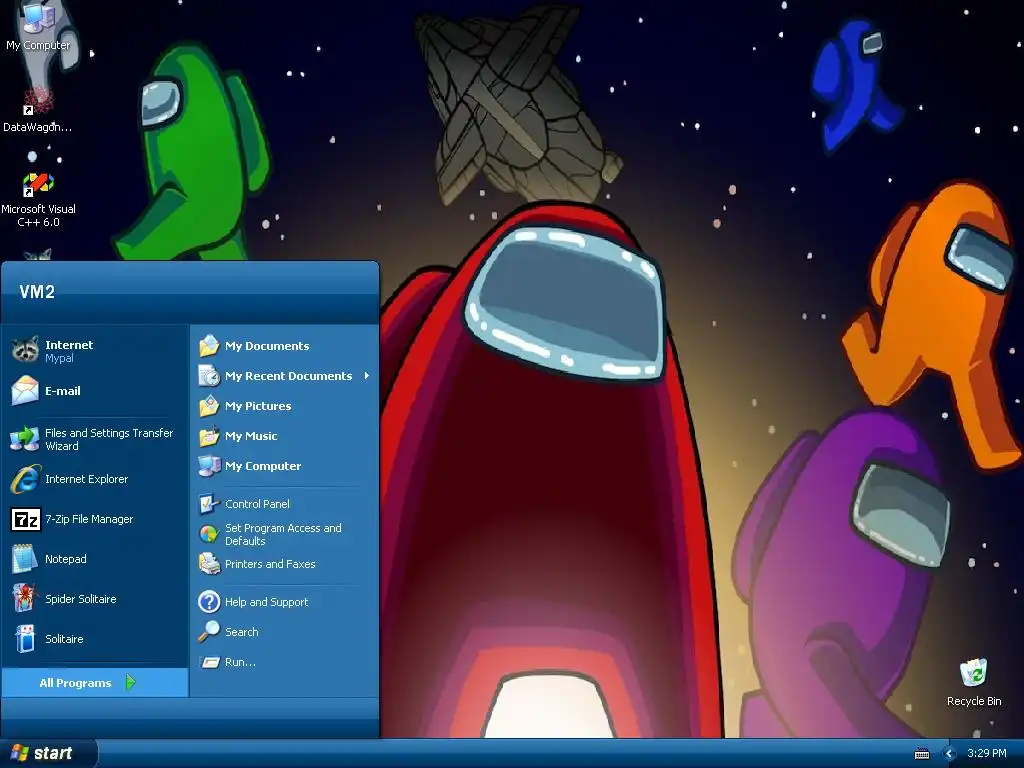1024x768 pixels.
Task: Click the Printers and Faxes icon
Action: tap(209, 564)
